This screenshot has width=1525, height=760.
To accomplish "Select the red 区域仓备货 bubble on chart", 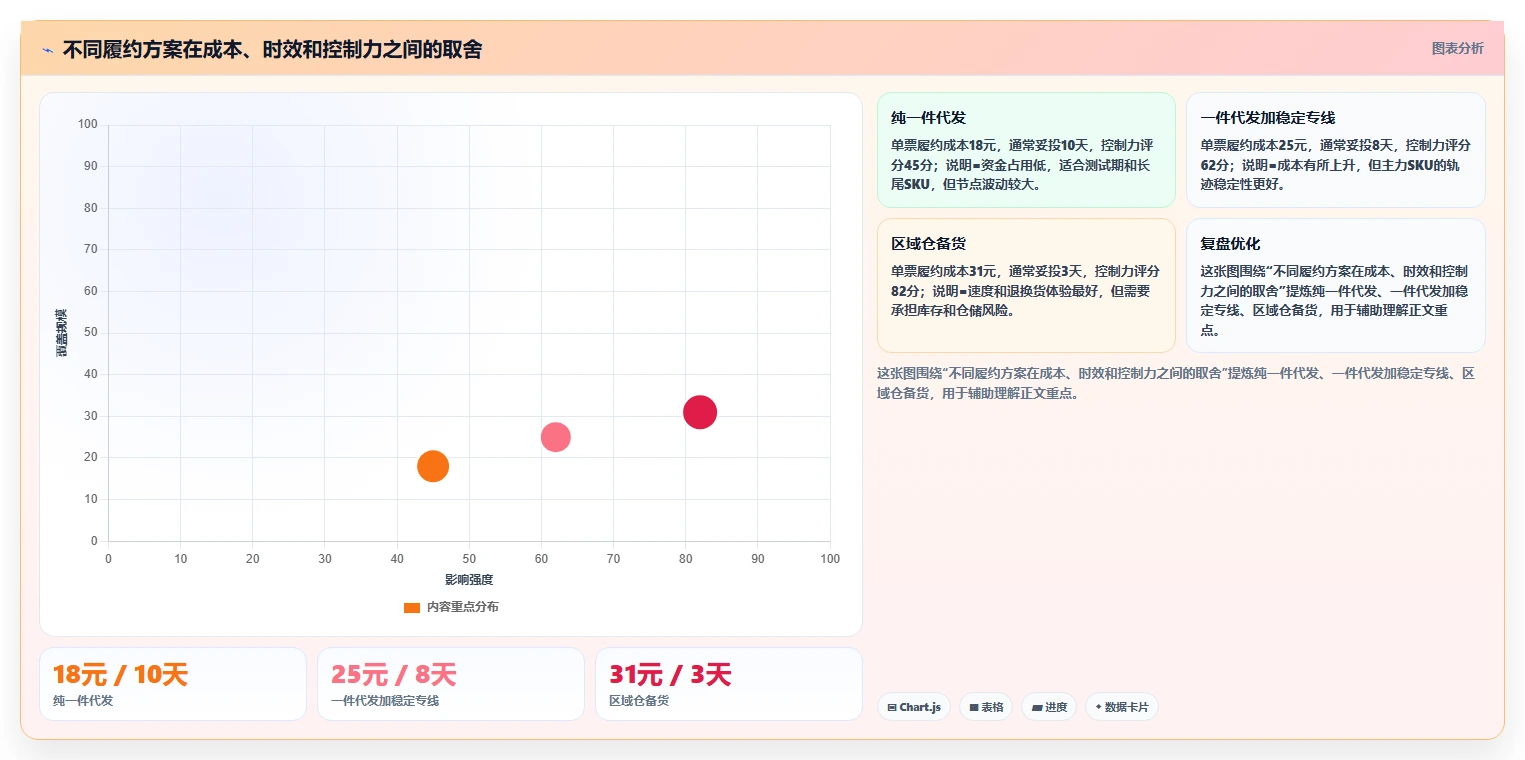I will pos(700,412).
